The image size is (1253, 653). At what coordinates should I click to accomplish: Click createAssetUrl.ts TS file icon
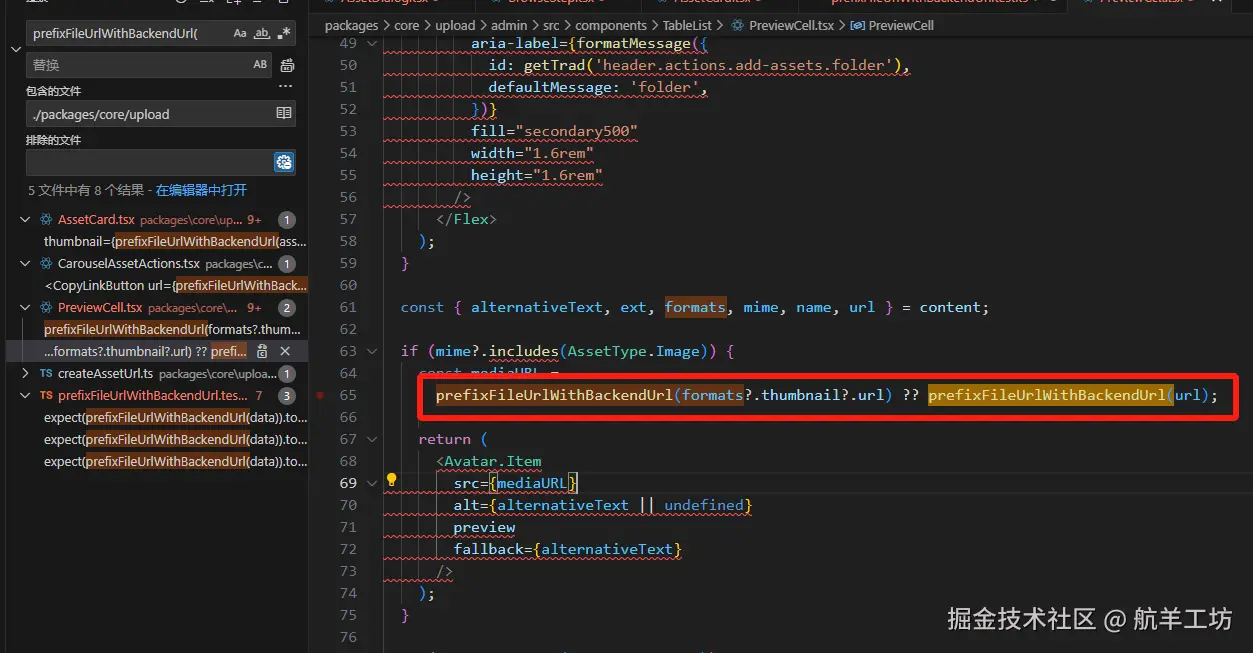pyautogui.click(x=46, y=374)
